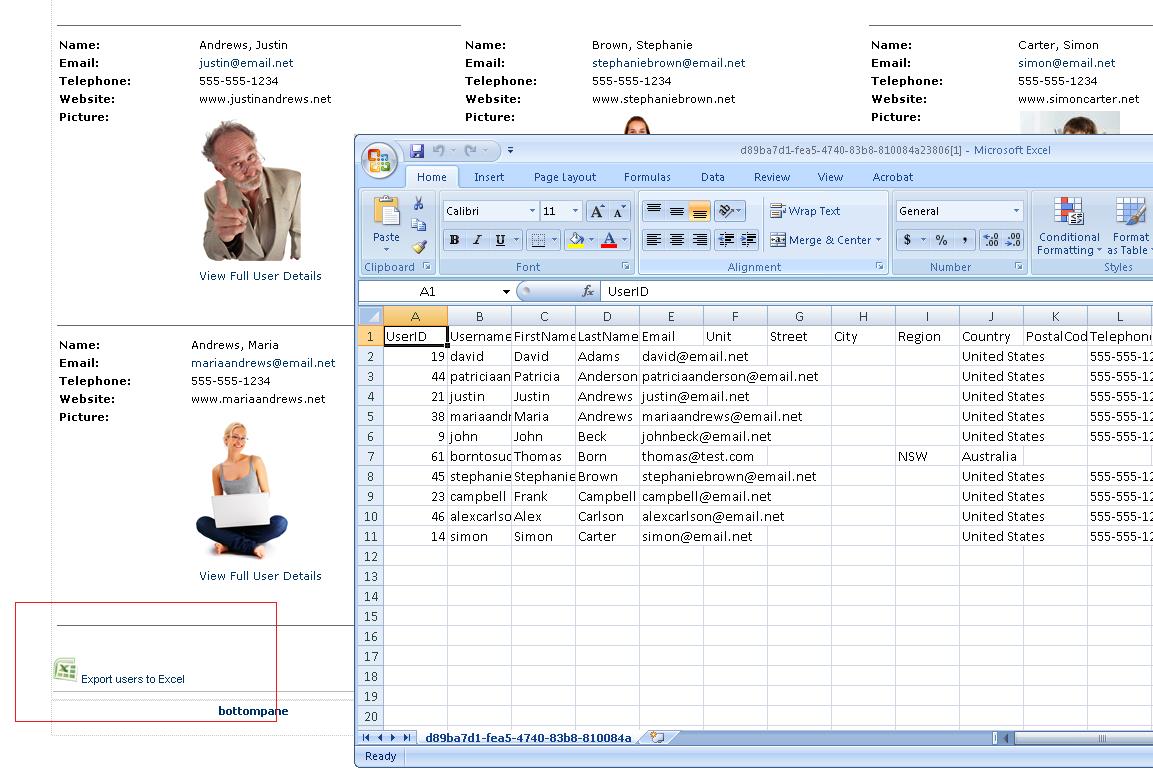Open the Calibri font name dropdown
1153x771 pixels.
tap(532, 211)
